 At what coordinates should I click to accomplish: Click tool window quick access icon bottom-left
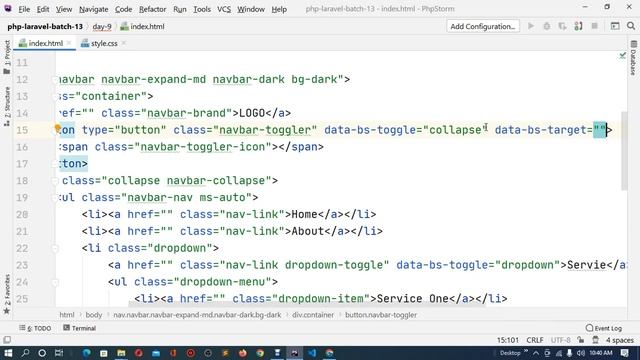tap(7, 340)
